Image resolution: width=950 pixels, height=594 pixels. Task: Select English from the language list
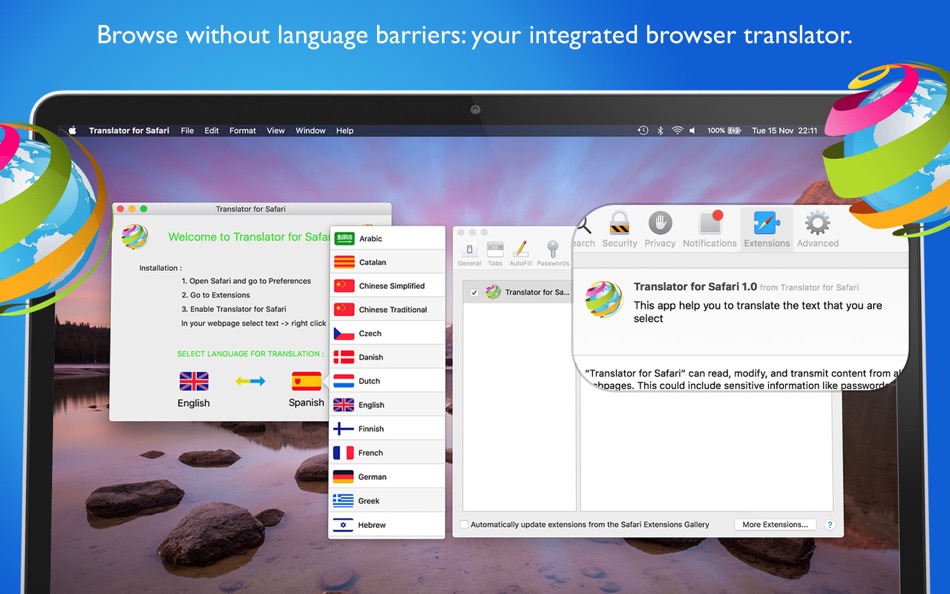click(387, 404)
